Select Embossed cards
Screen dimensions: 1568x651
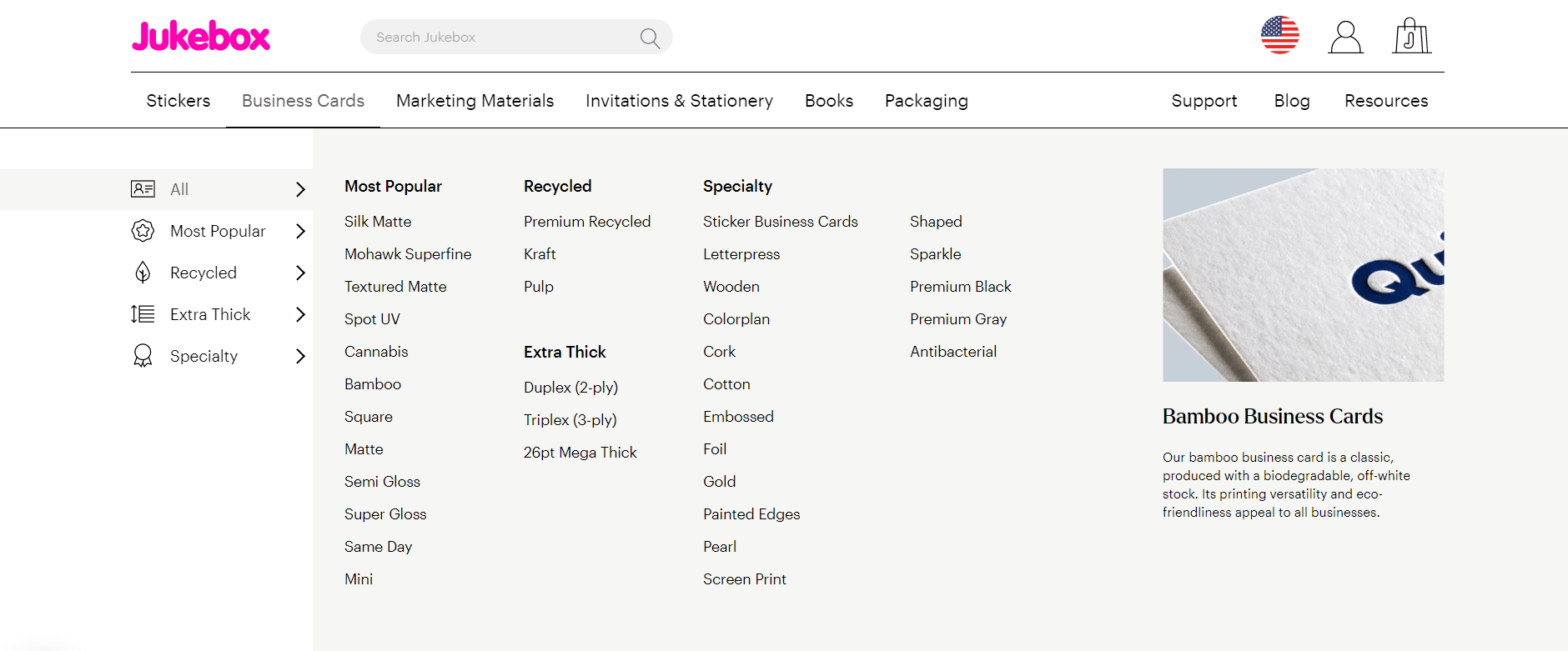pos(738,417)
